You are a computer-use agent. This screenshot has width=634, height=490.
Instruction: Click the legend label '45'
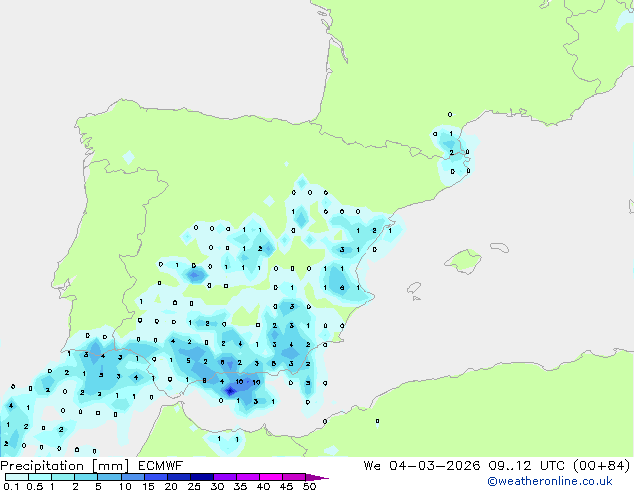286,486
